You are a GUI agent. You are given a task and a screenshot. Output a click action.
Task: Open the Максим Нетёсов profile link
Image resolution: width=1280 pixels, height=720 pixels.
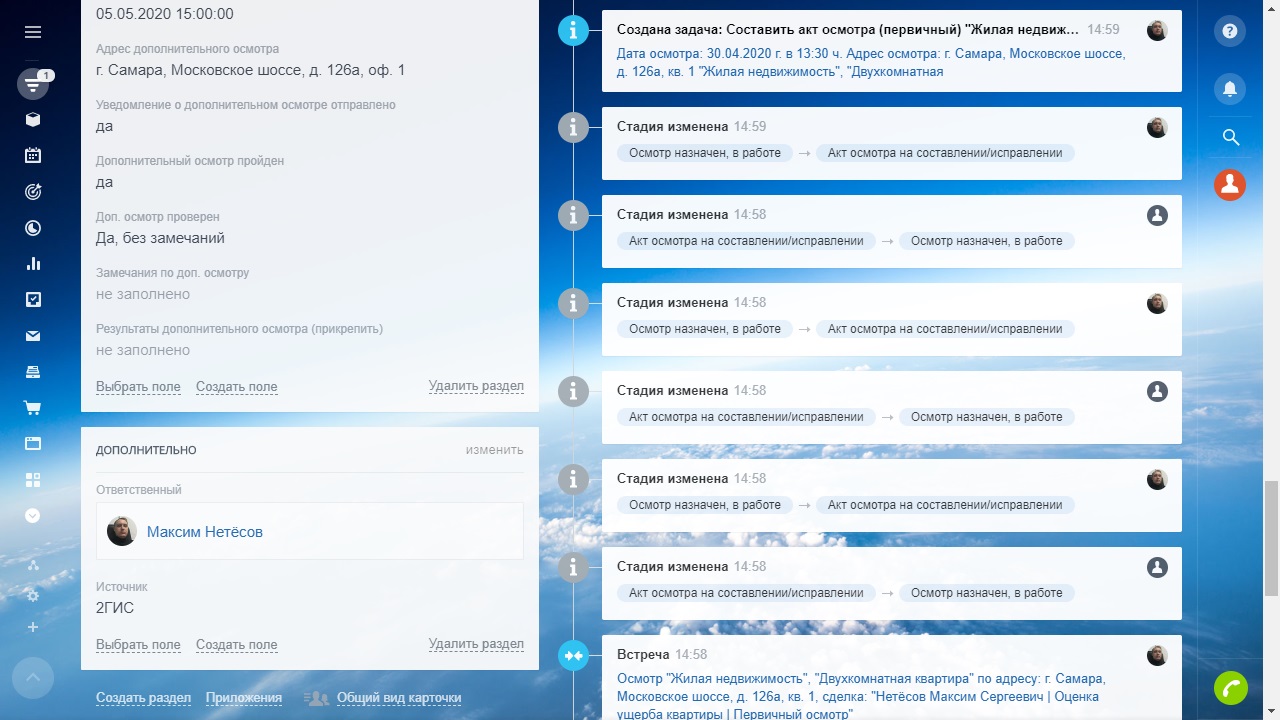coord(205,532)
